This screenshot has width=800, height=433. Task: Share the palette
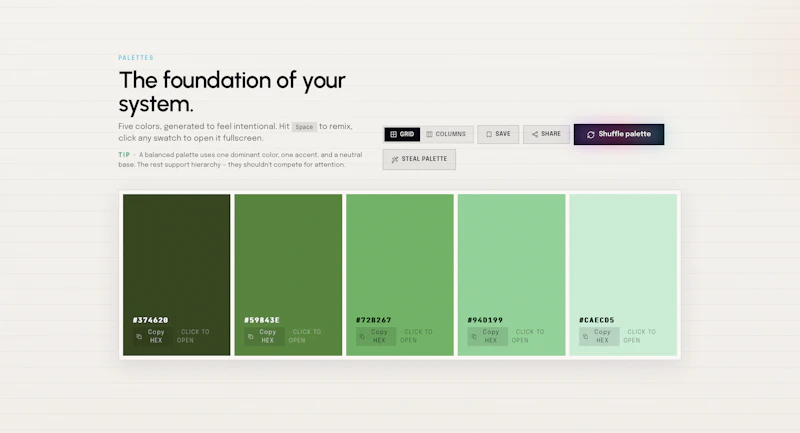click(546, 134)
